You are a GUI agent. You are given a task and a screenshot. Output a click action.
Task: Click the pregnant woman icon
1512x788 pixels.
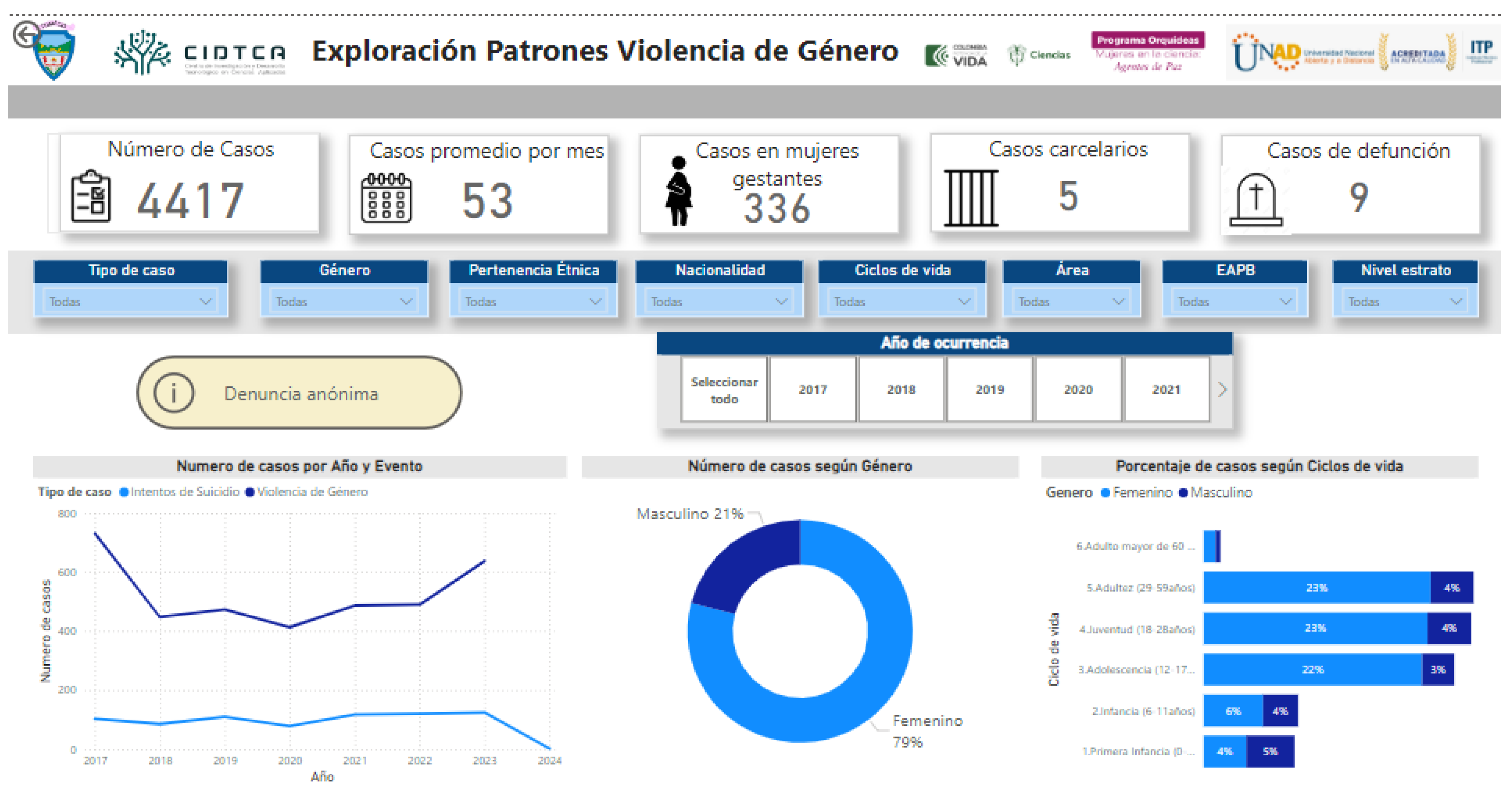[678, 191]
